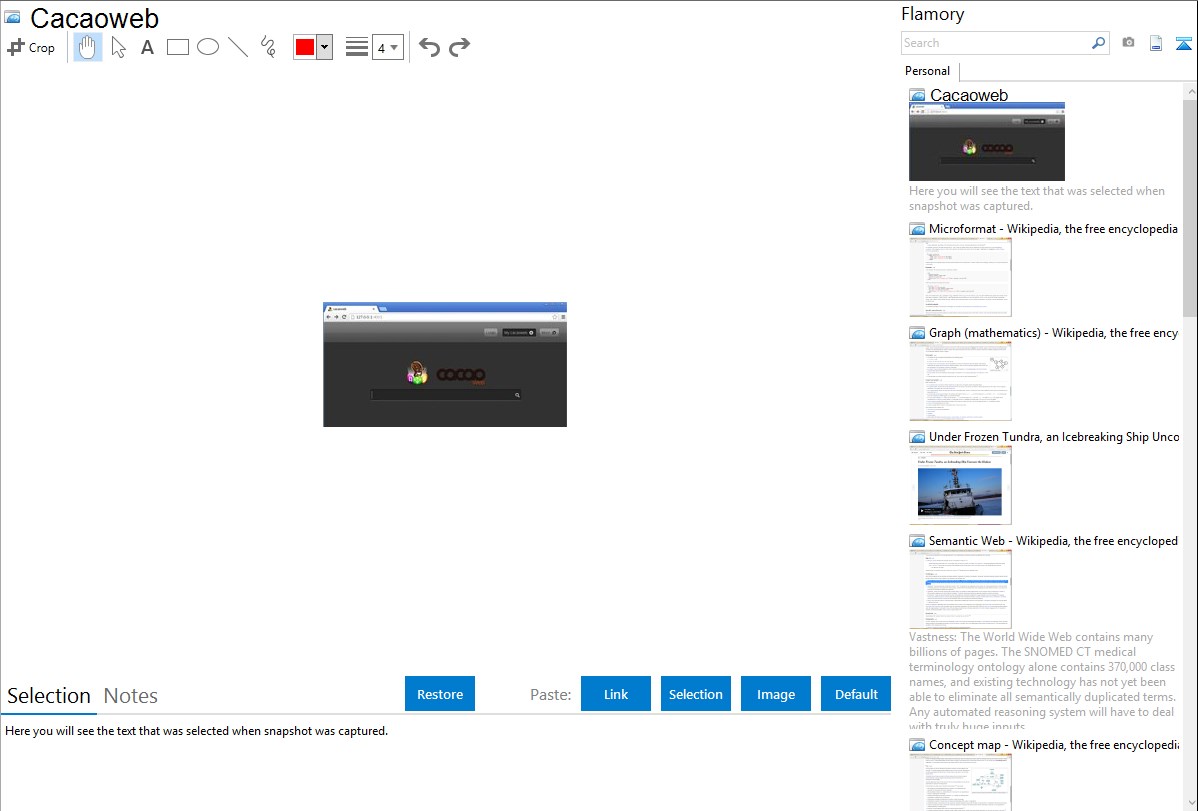Click the sidebar vertical scrollbar thumb

(x=1190, y=208)
